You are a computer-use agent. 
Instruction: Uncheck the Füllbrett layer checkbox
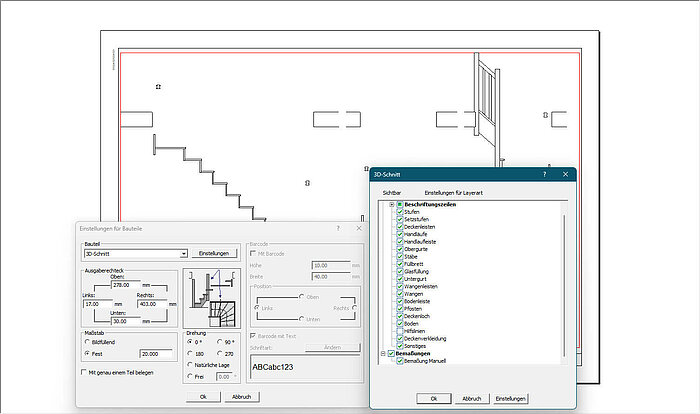(x=400, y=264)
